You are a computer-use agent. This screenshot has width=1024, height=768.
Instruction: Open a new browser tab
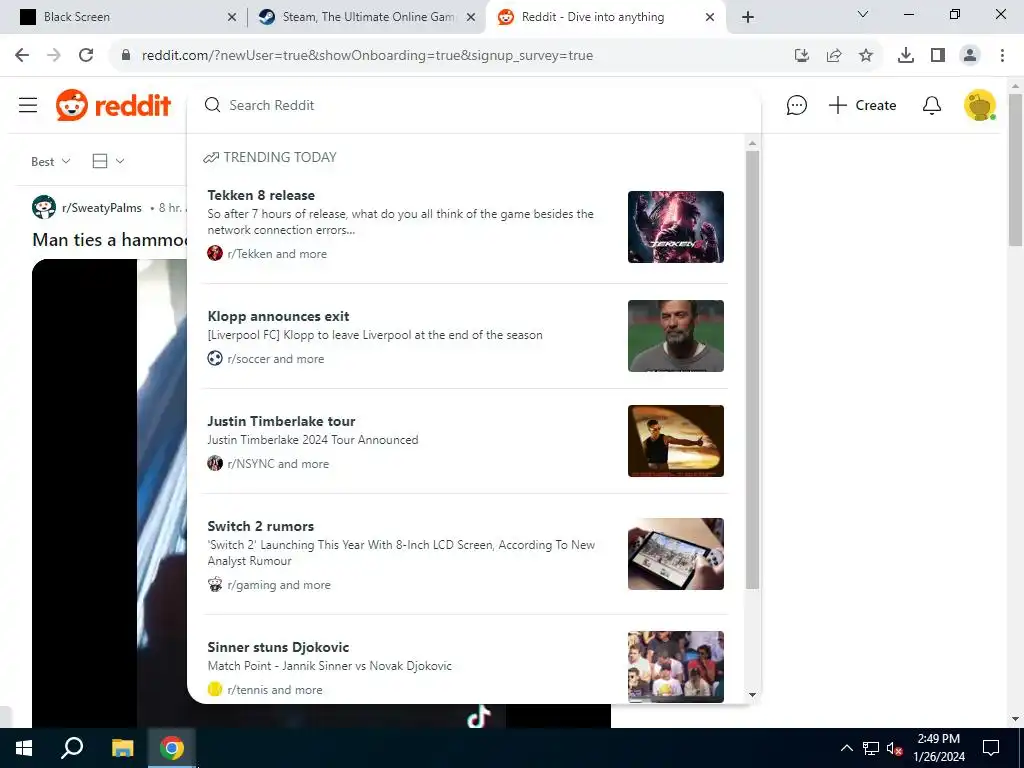[x=748, y=17]
